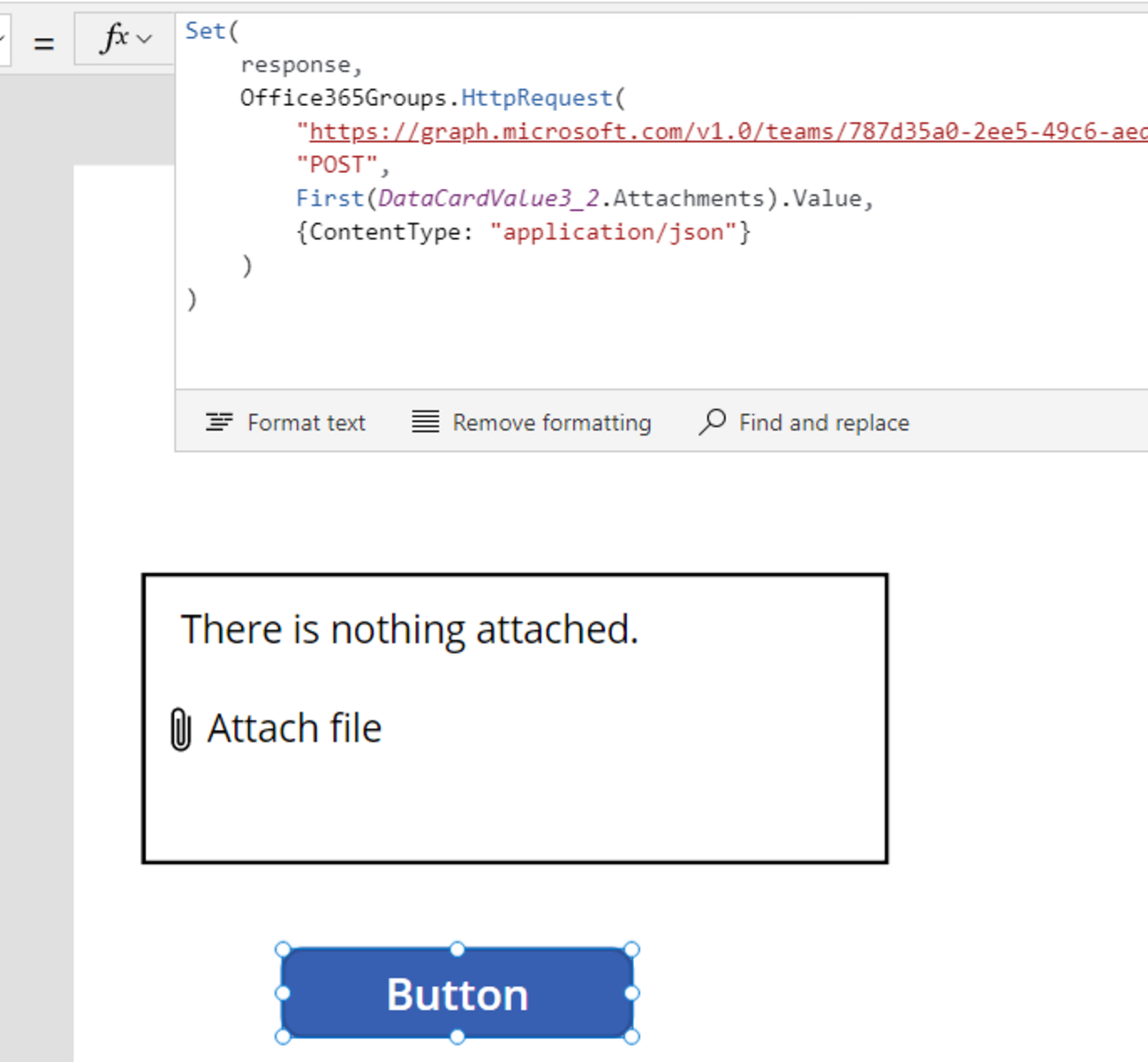Choose the Remove formatting label
Screen dimensions: 1148x1062
pos(551,423)
